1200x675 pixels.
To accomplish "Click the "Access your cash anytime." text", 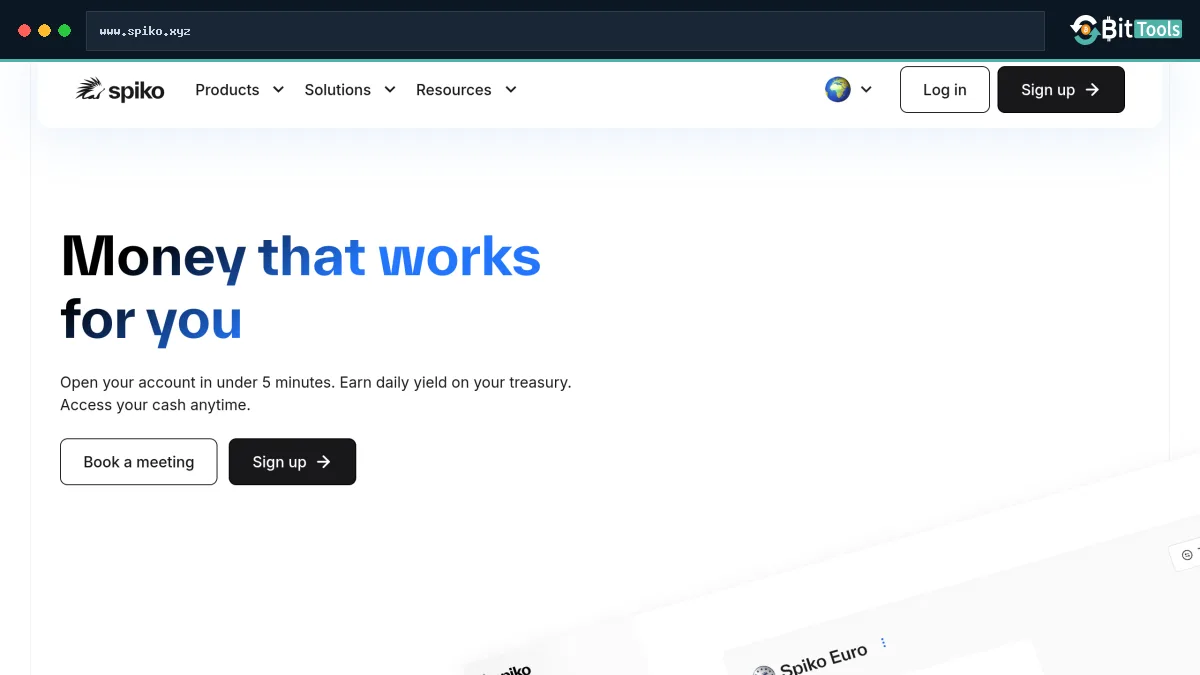I will 155,405.
